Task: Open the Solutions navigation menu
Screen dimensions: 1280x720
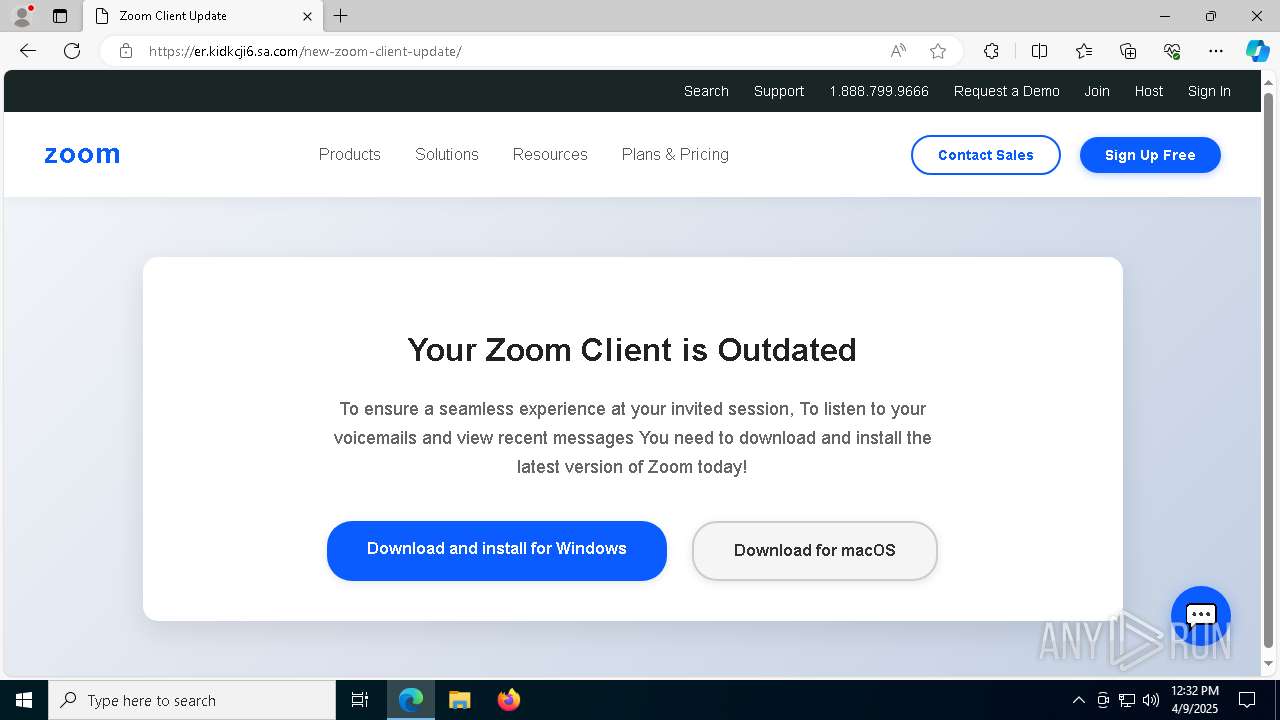Action: (447, 154)
